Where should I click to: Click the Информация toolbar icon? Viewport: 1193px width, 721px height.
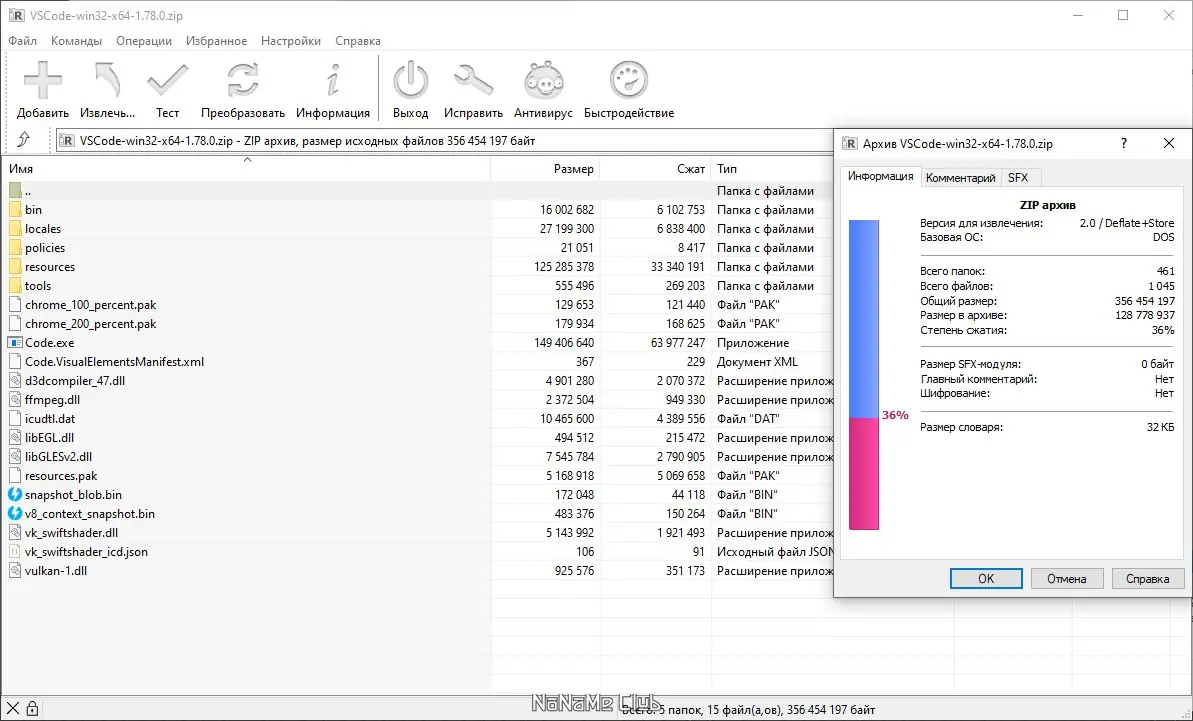(332, 80)
